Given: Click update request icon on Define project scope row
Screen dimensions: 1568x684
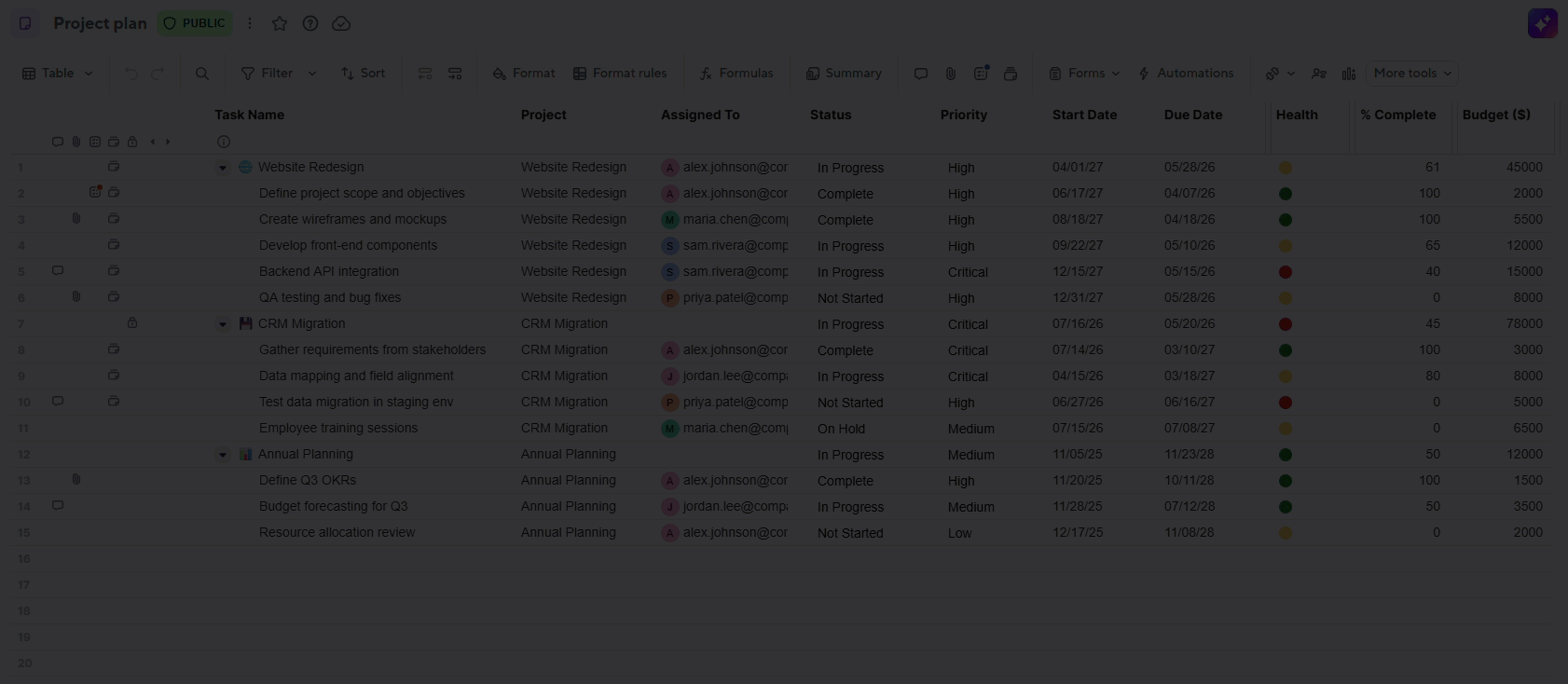Looking at the screenshot, I should [95, 192].
